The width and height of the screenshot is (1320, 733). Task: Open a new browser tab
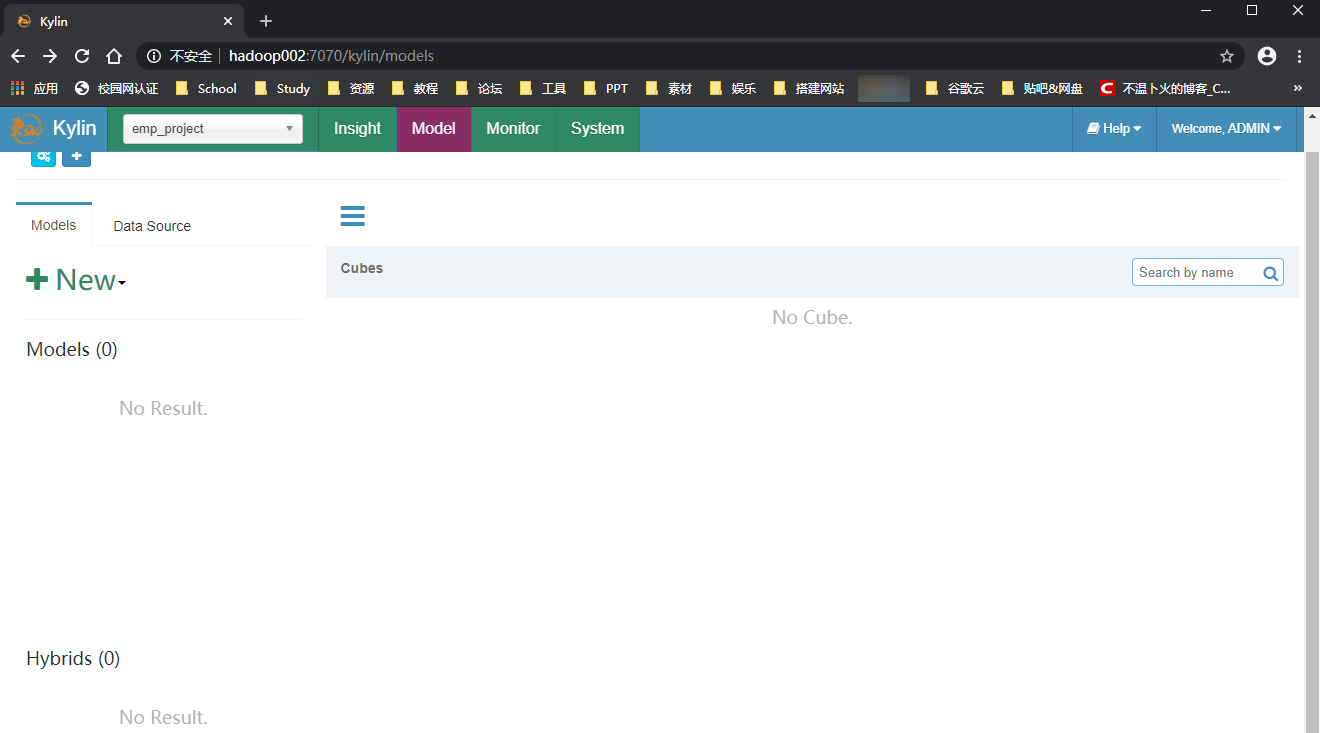[266, 21]
